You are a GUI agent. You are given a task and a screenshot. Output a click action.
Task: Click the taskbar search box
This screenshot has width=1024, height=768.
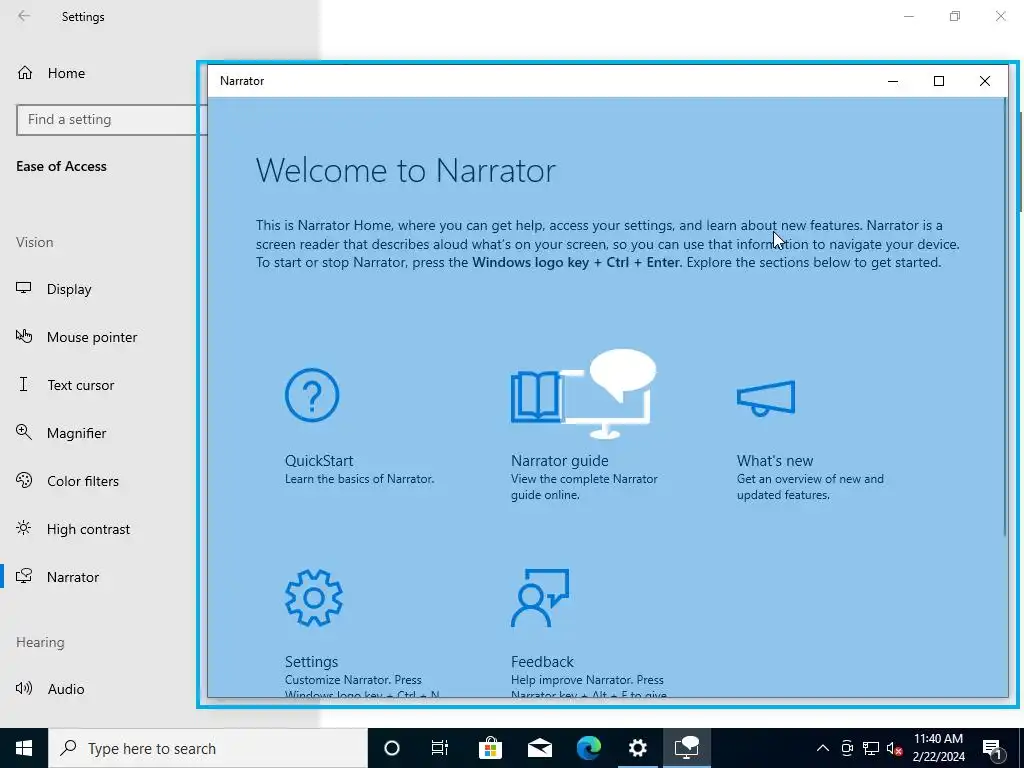click(208, 748)
